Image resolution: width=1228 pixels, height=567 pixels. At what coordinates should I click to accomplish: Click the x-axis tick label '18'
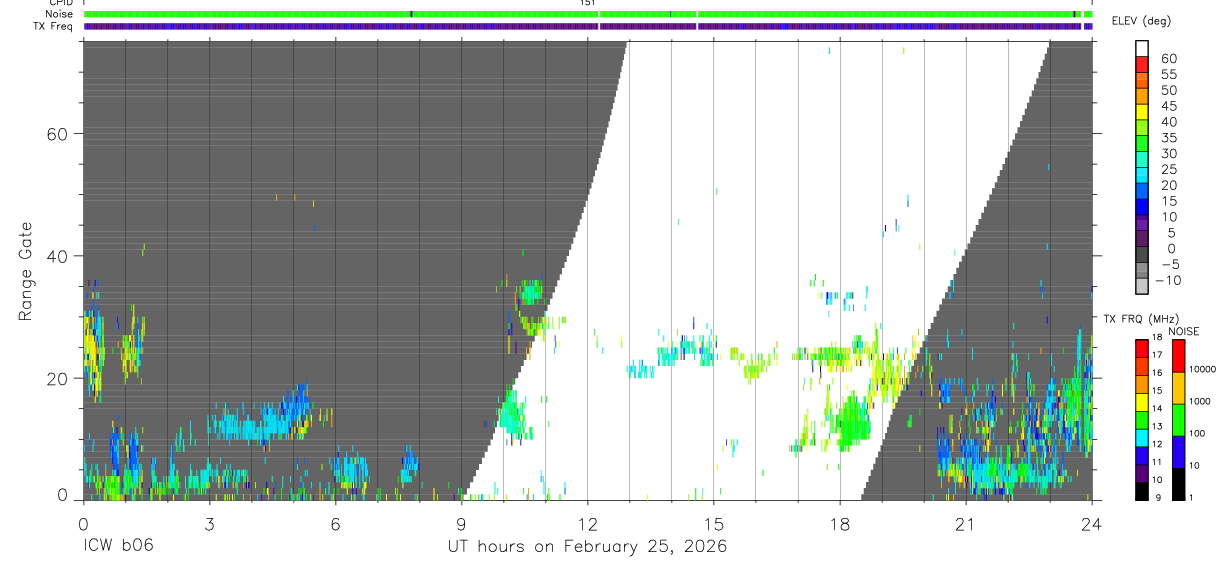[x=840, y=523]
